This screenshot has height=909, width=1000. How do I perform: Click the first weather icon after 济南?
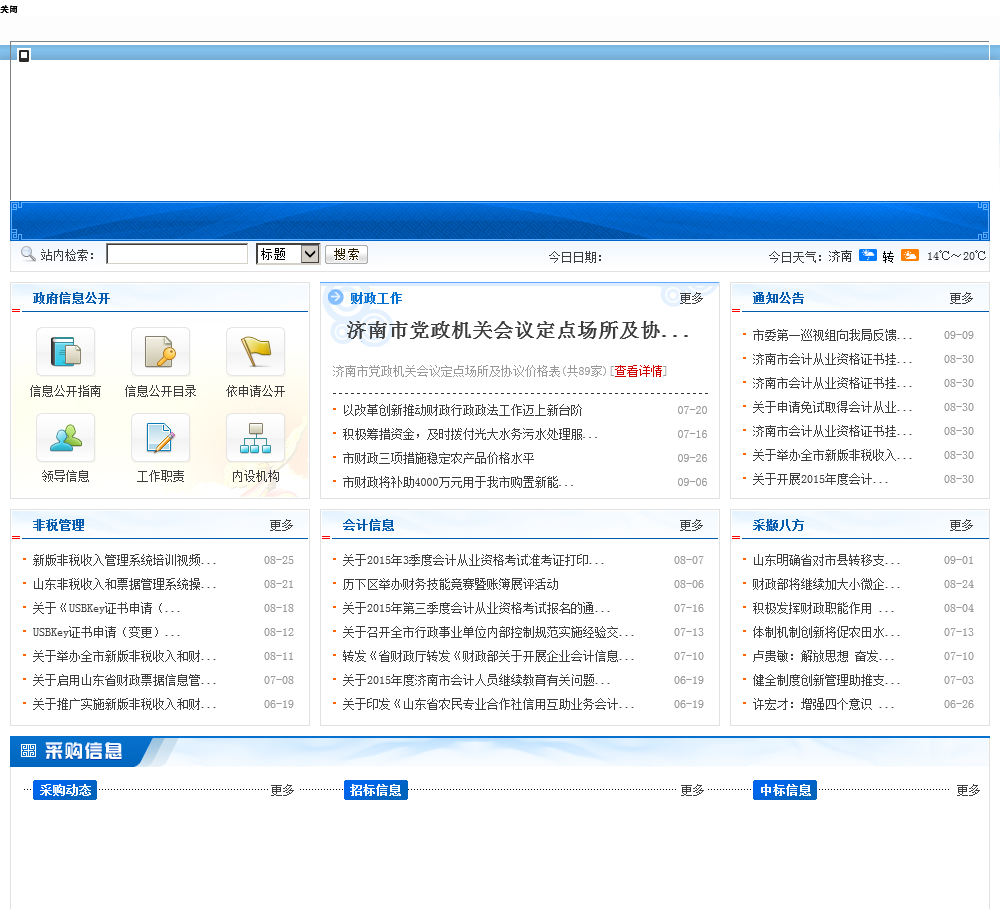click(x=868, y=255)
